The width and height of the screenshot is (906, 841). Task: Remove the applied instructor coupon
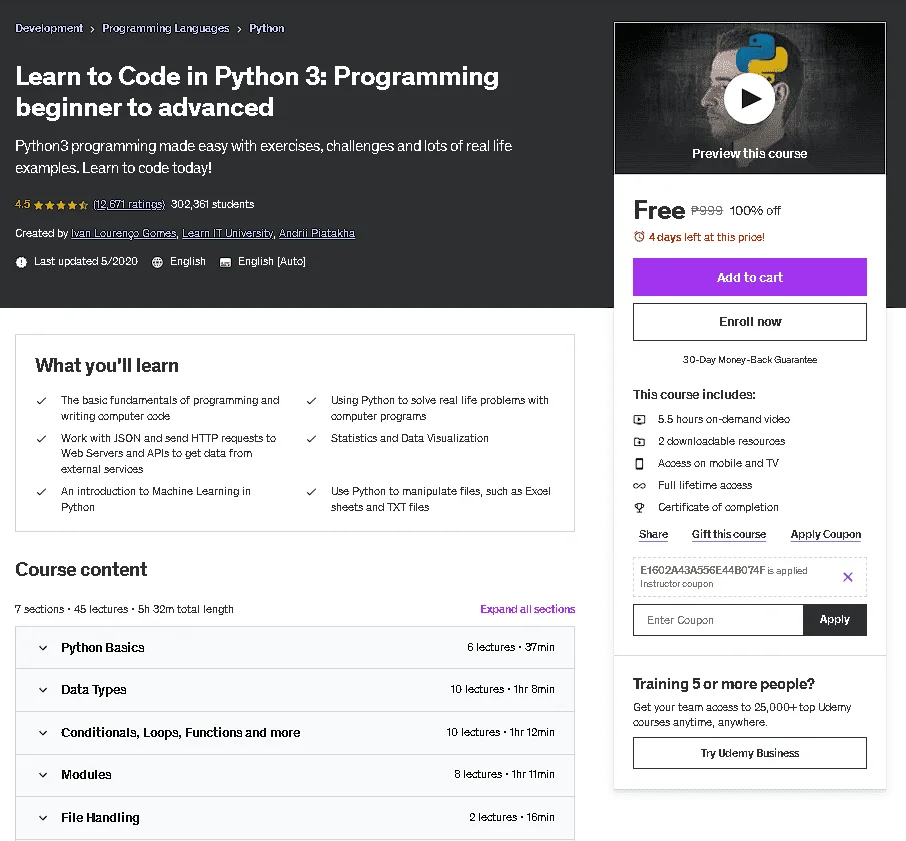(848, 577)
